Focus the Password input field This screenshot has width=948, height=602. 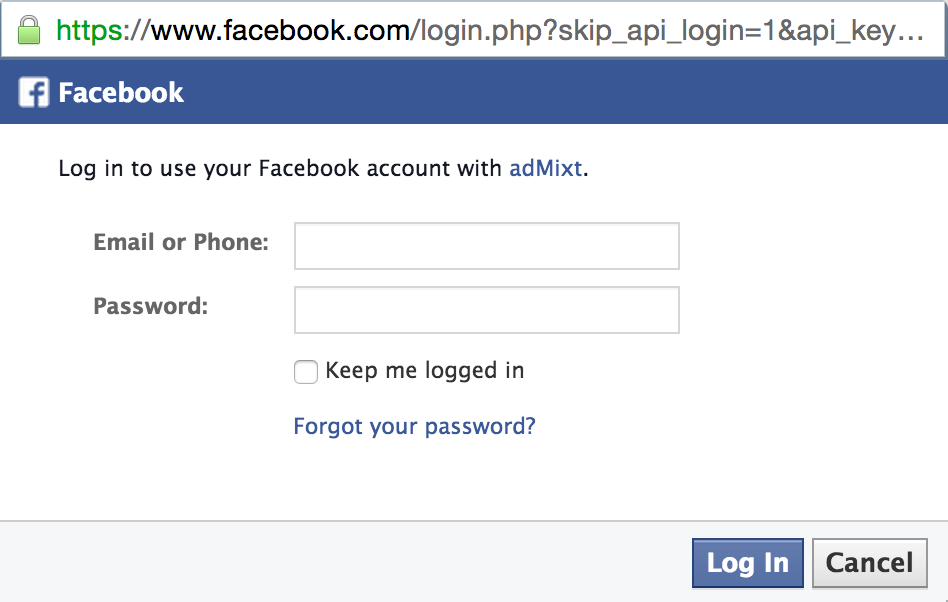point(487,310)
